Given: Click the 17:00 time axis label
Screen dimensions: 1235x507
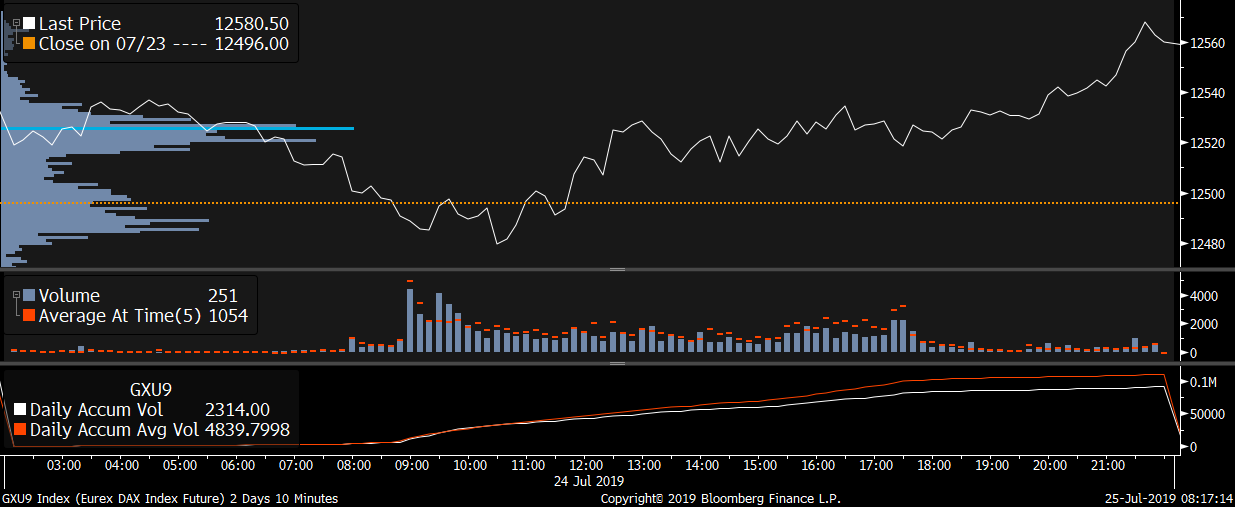Looking at the screenshot, I should 876,465.
